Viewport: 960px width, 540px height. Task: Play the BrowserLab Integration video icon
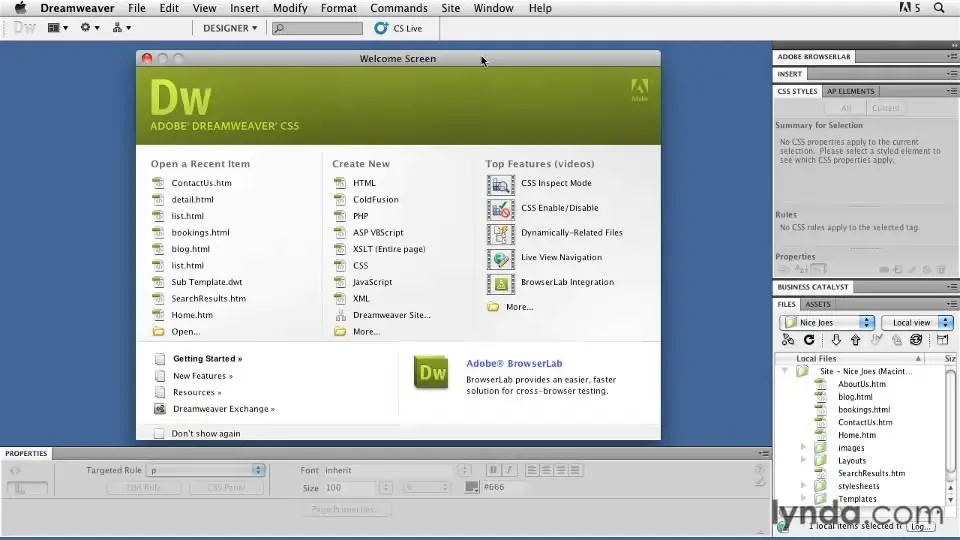501,283
